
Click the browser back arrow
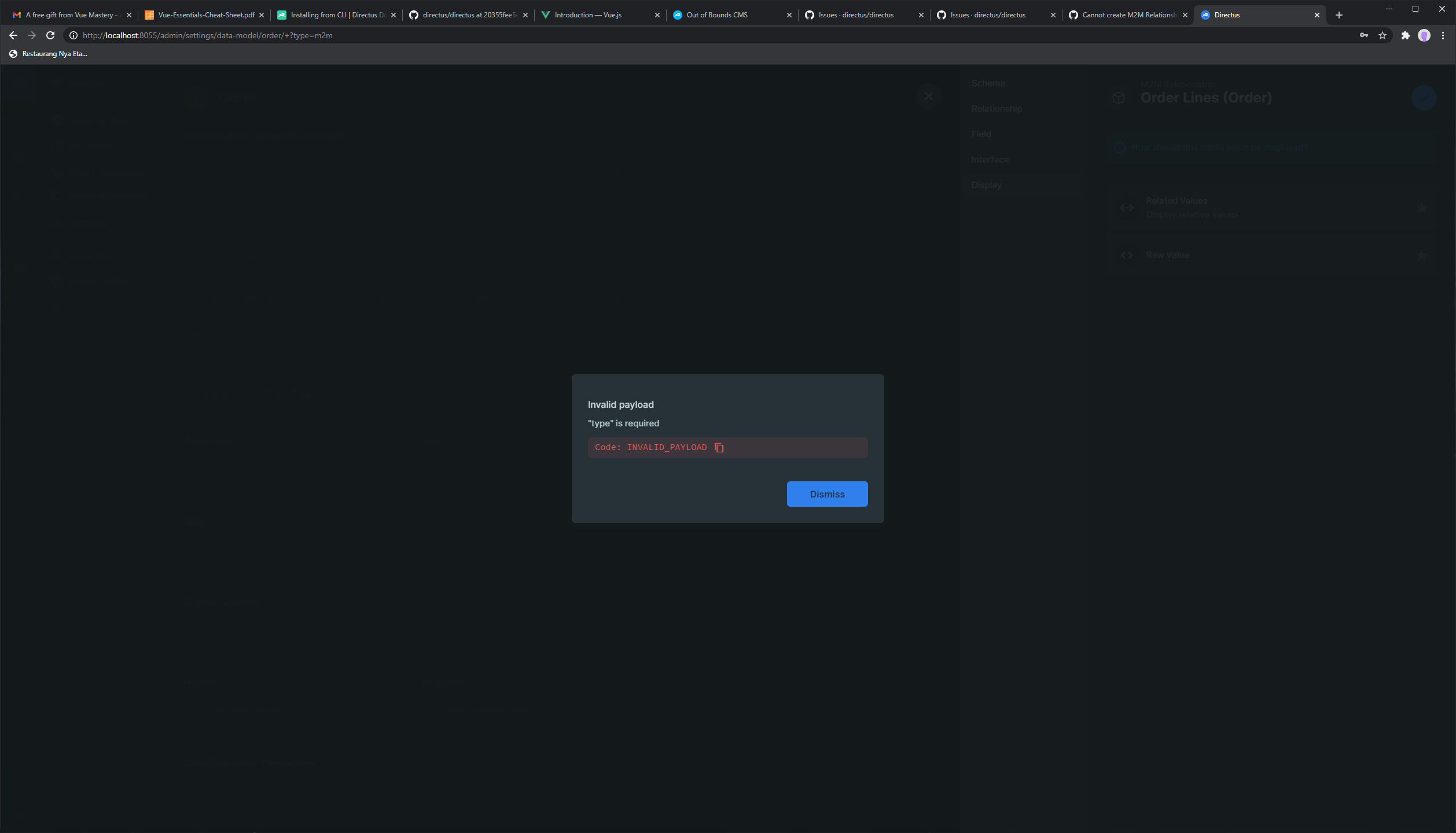pos(13,35)
